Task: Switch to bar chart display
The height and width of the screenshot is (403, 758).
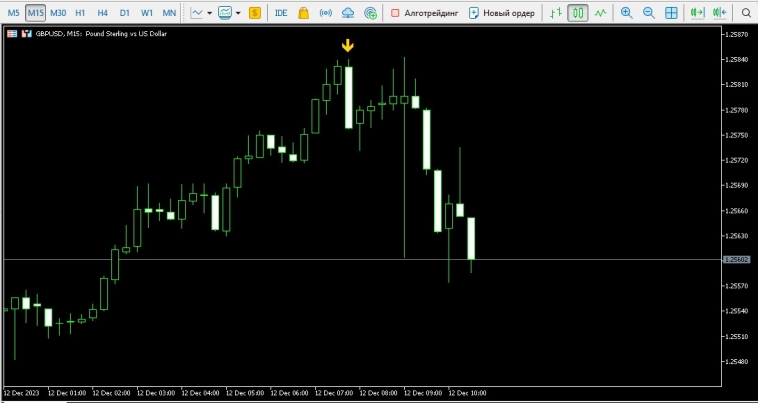Action: 556,13
